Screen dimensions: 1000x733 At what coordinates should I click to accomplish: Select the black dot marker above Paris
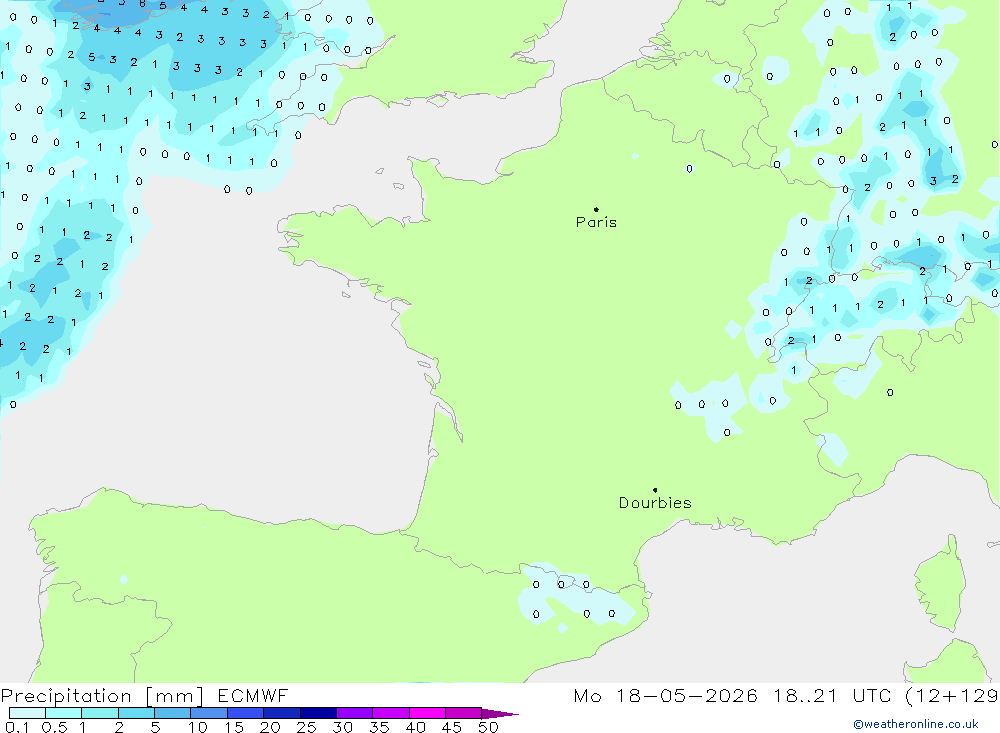point(596,209)
